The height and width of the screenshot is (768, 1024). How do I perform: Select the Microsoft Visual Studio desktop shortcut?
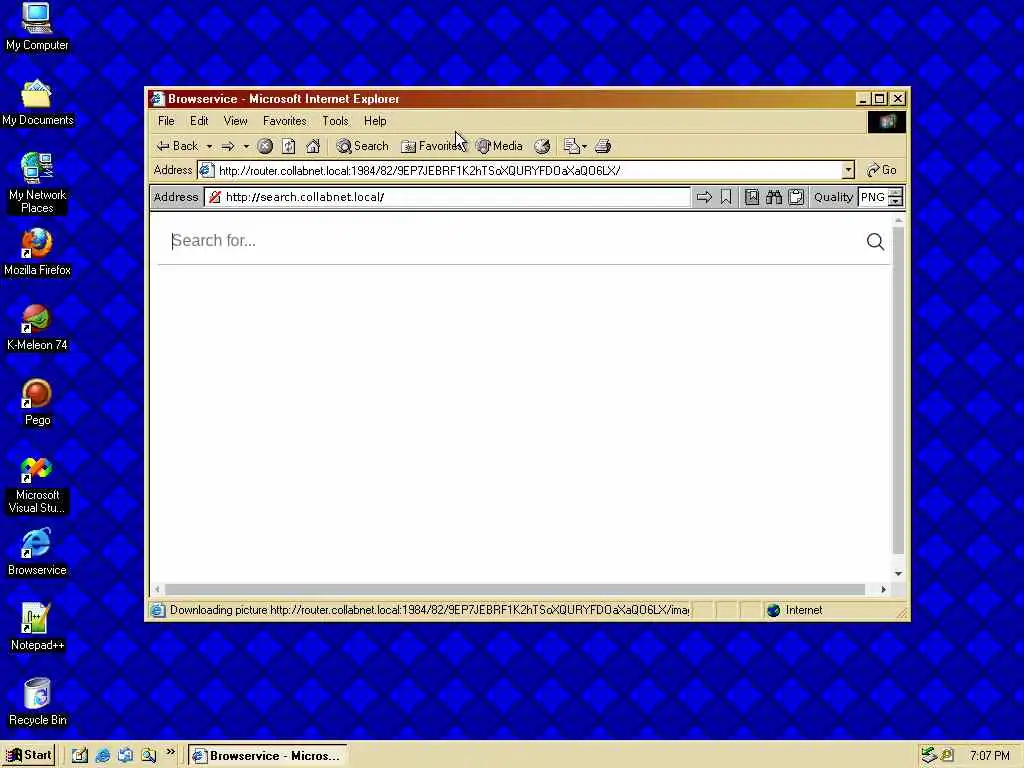click(37, 485)
